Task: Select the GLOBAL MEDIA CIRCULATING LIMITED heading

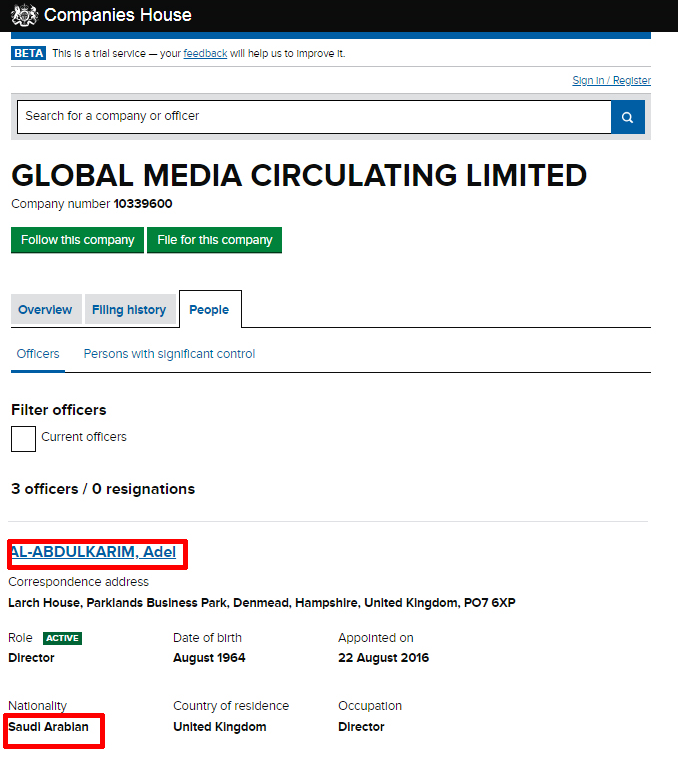Action: (299, 176)
